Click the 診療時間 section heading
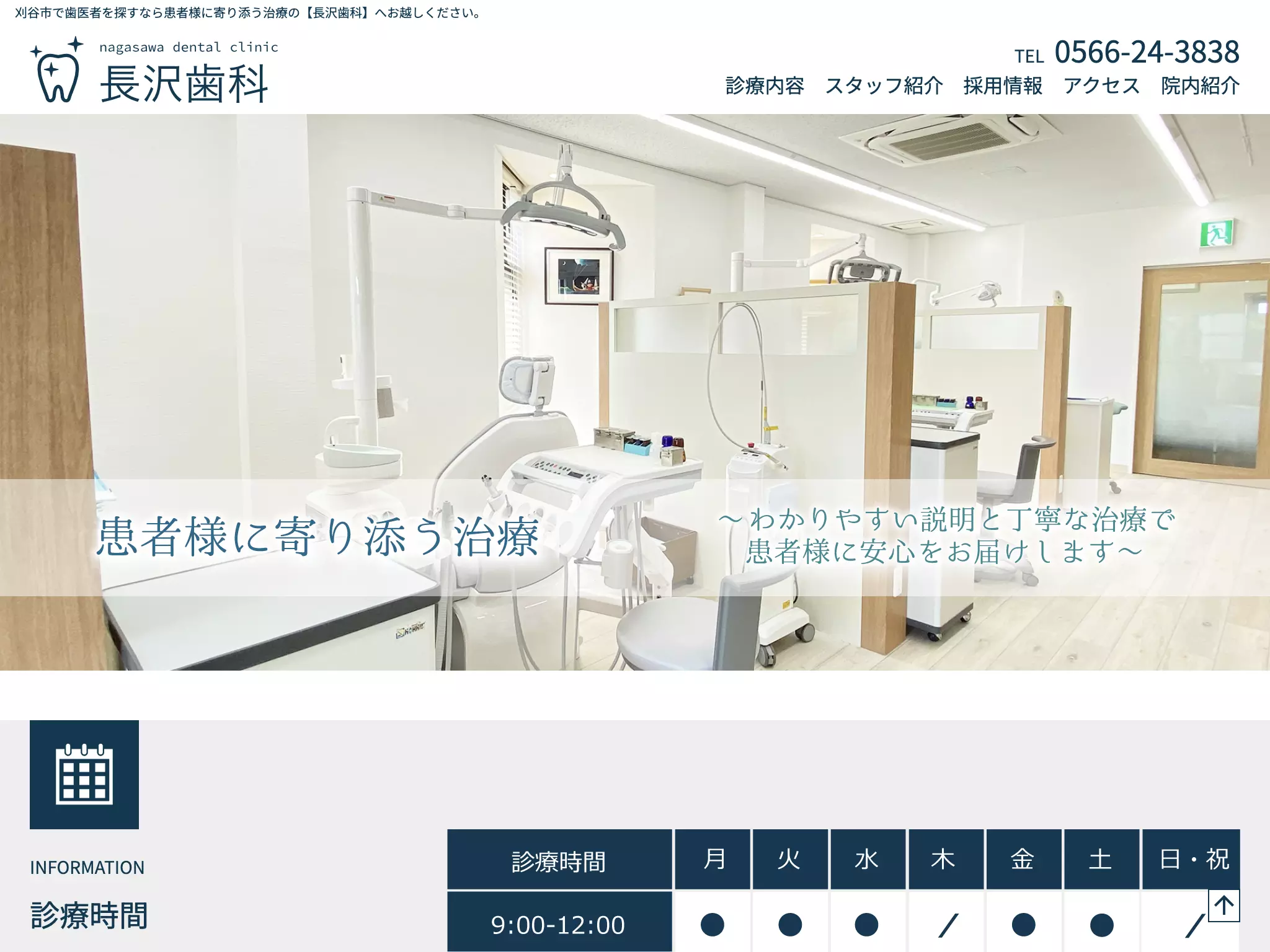This screenshot has width=1270, height=952. click(89, 915)
